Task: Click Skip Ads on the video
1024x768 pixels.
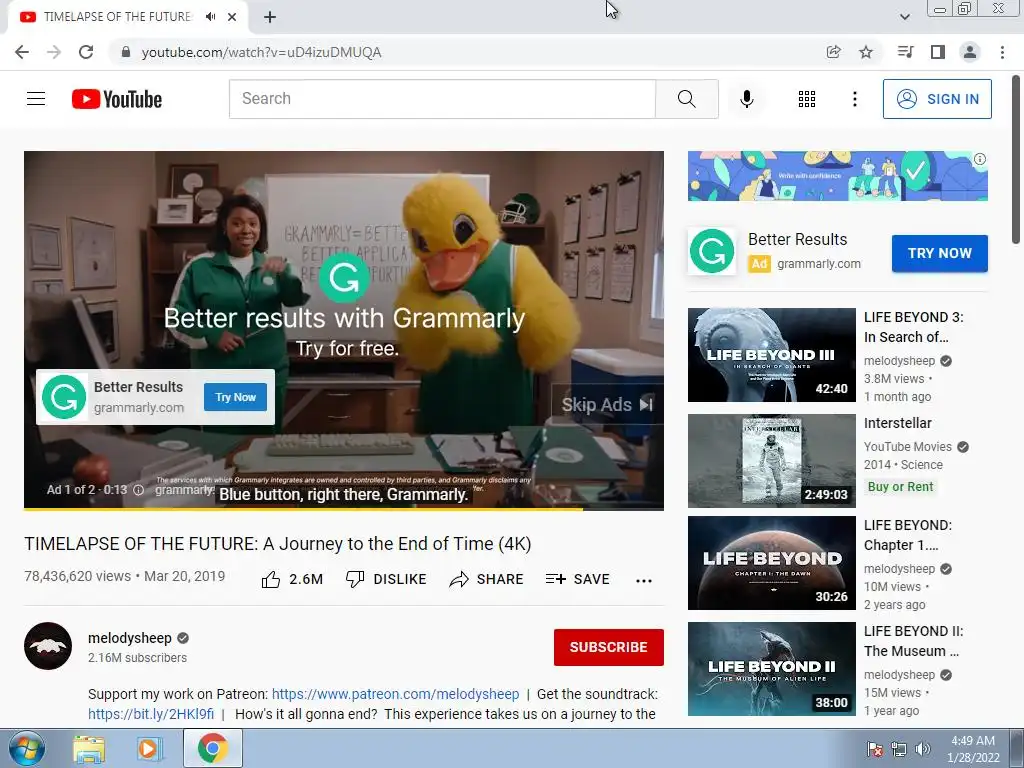Action: [607, 404]
